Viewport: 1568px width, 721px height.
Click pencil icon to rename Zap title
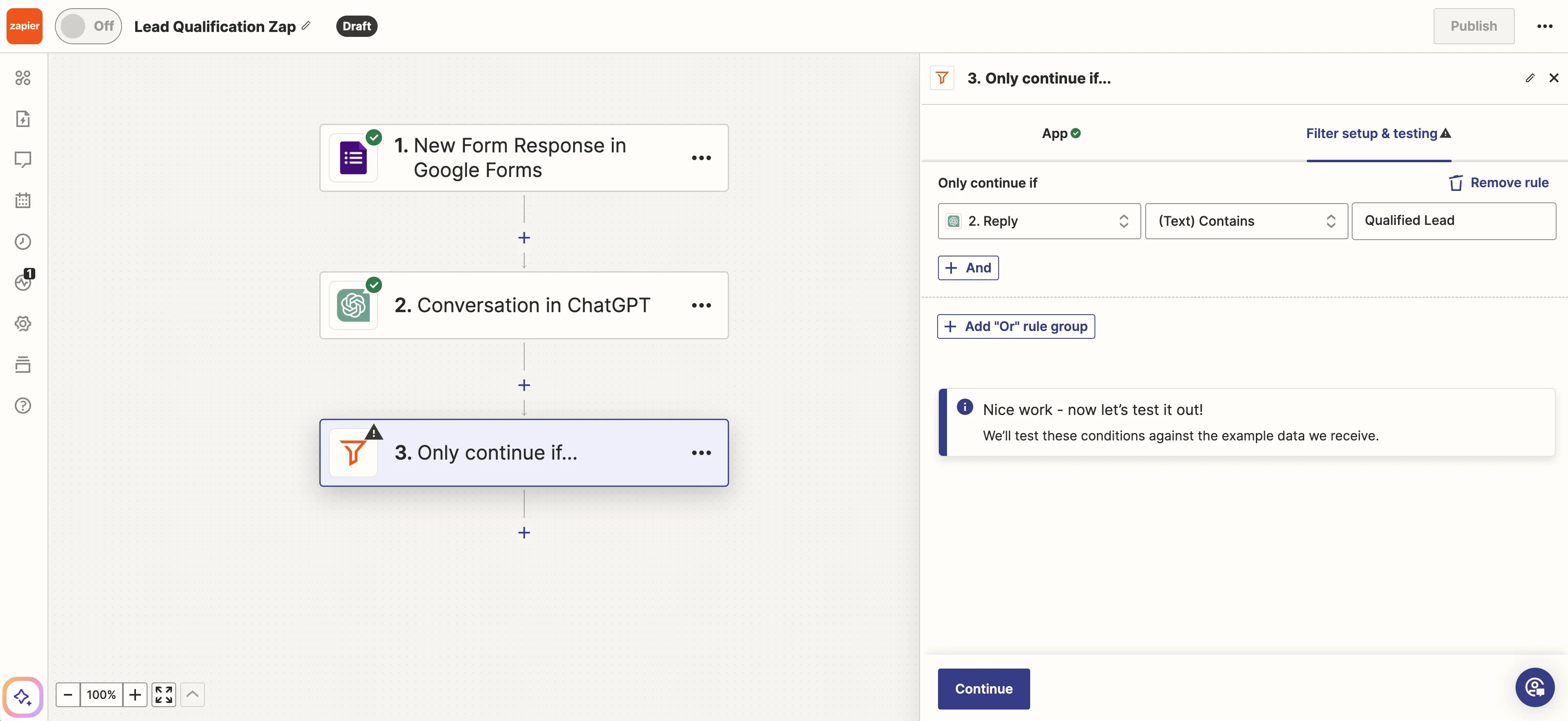click(306, 25)
